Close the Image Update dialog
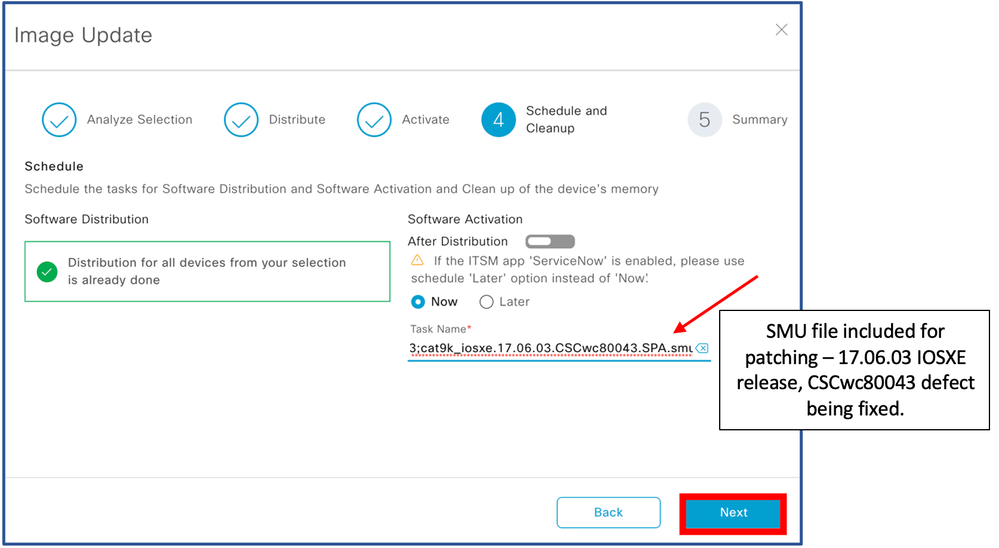999x548 pixels. [x=781, y=30]
